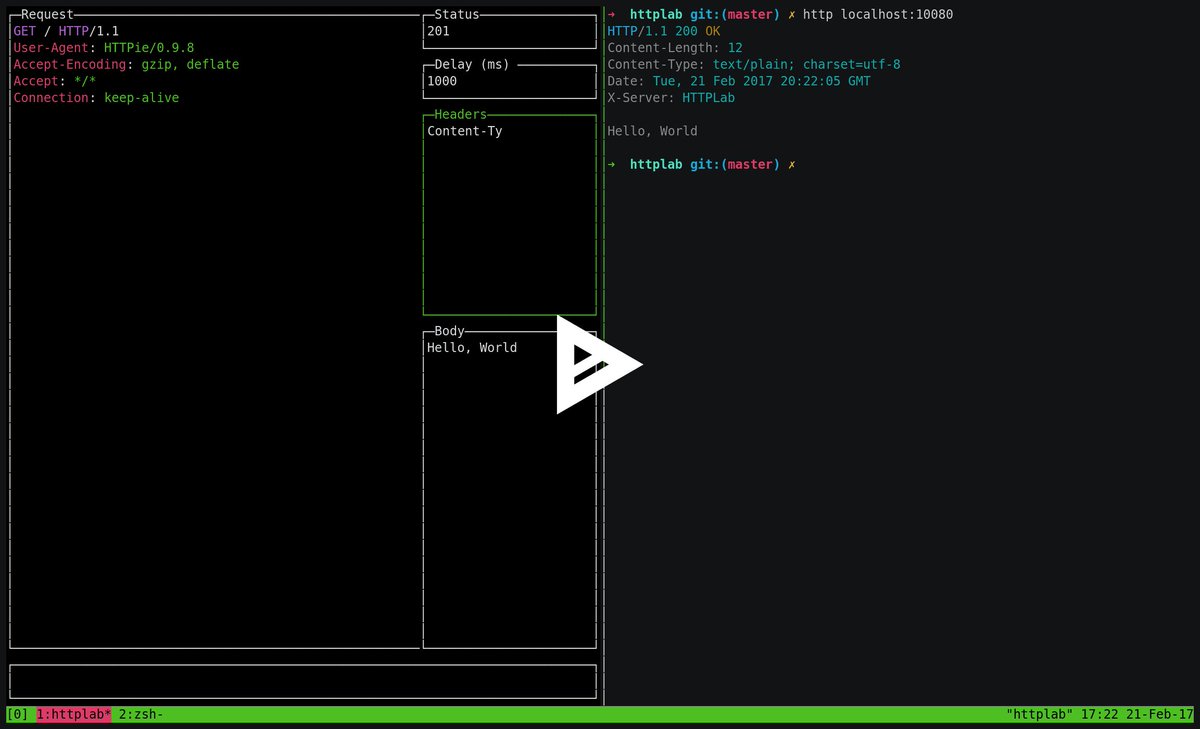Screen dimensions: 1200x729
Task: Edit the Content-Ty header entry
Action: [464, 131]
